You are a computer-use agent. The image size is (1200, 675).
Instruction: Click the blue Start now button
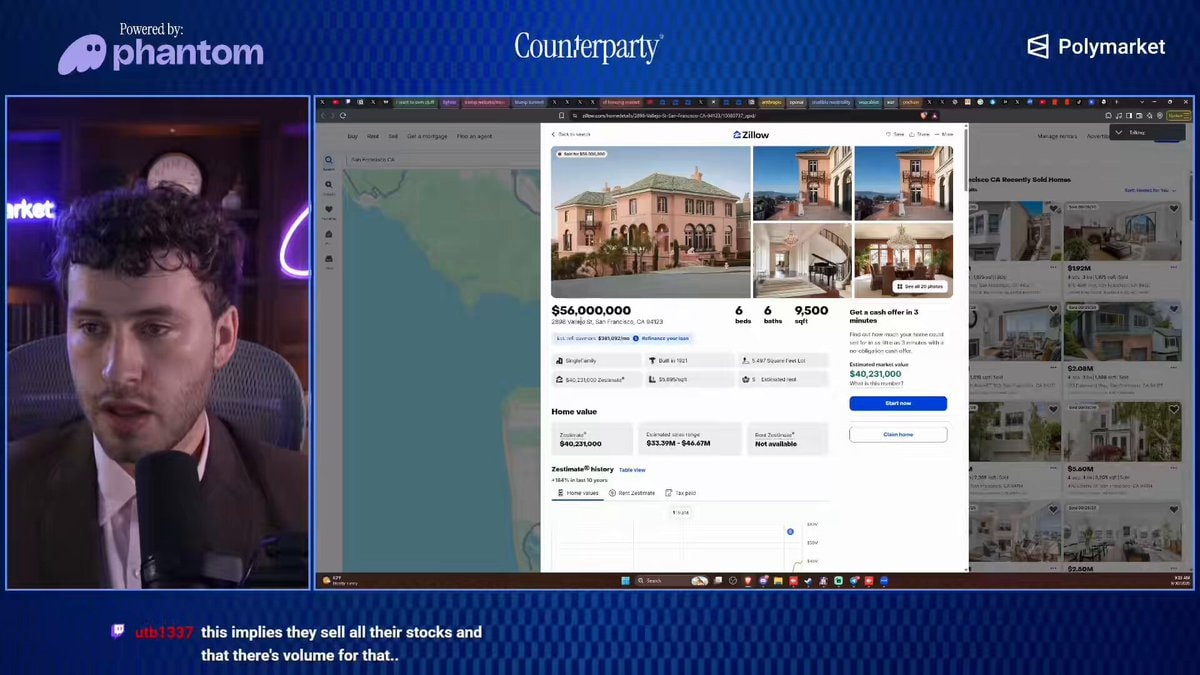click(x=898, y=403)
